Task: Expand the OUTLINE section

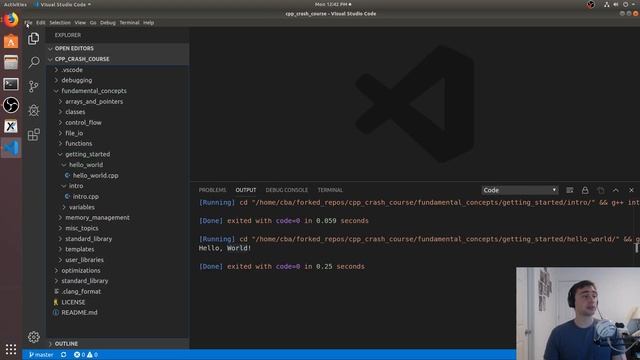Action: (x=118, y=344)
